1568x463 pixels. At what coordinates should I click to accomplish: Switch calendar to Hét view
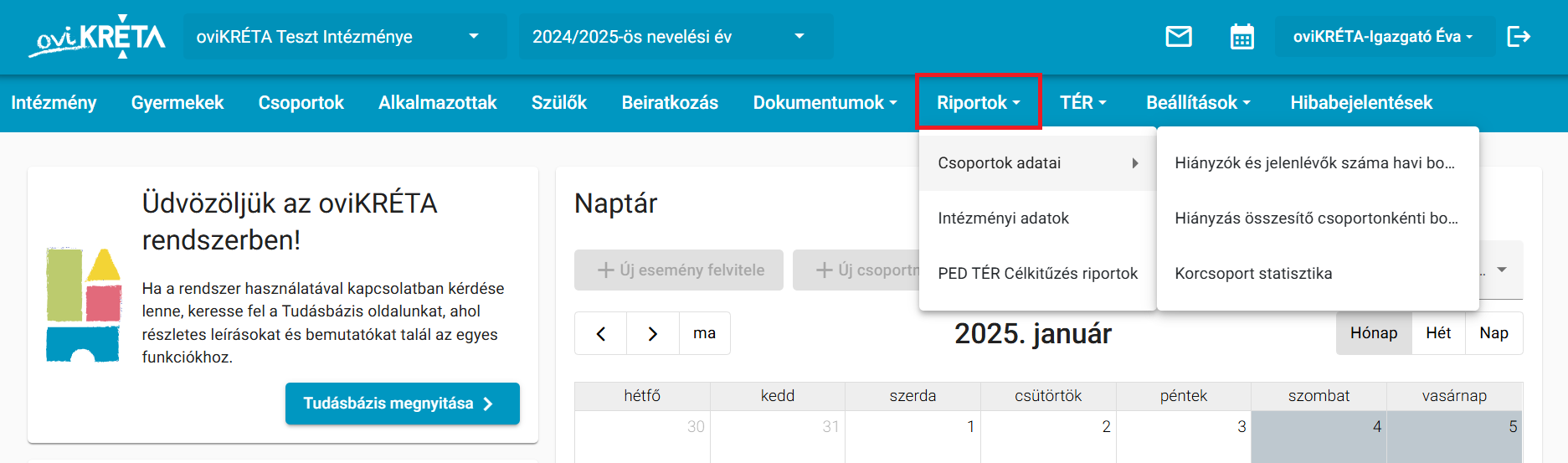[x=1438, y=333]
